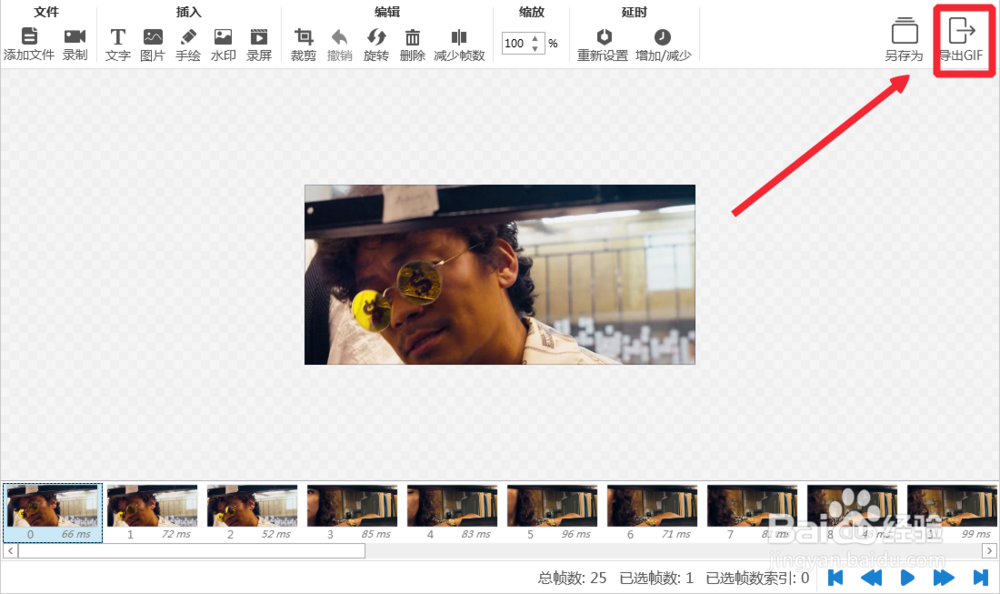Rotate frames using the 旋转 icon
This screenshot has height=594, width=1000.
[x=376, y=36]
